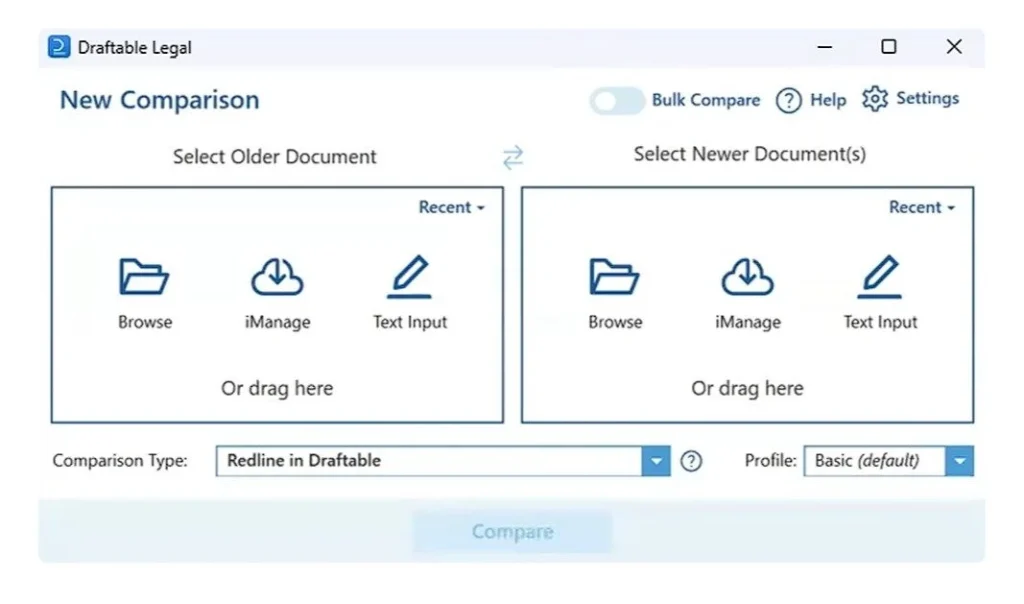Viewport: 1024px width, 604px height.
Task: Expand Recent list in older document panel
Action: click(x=451, y=208)
